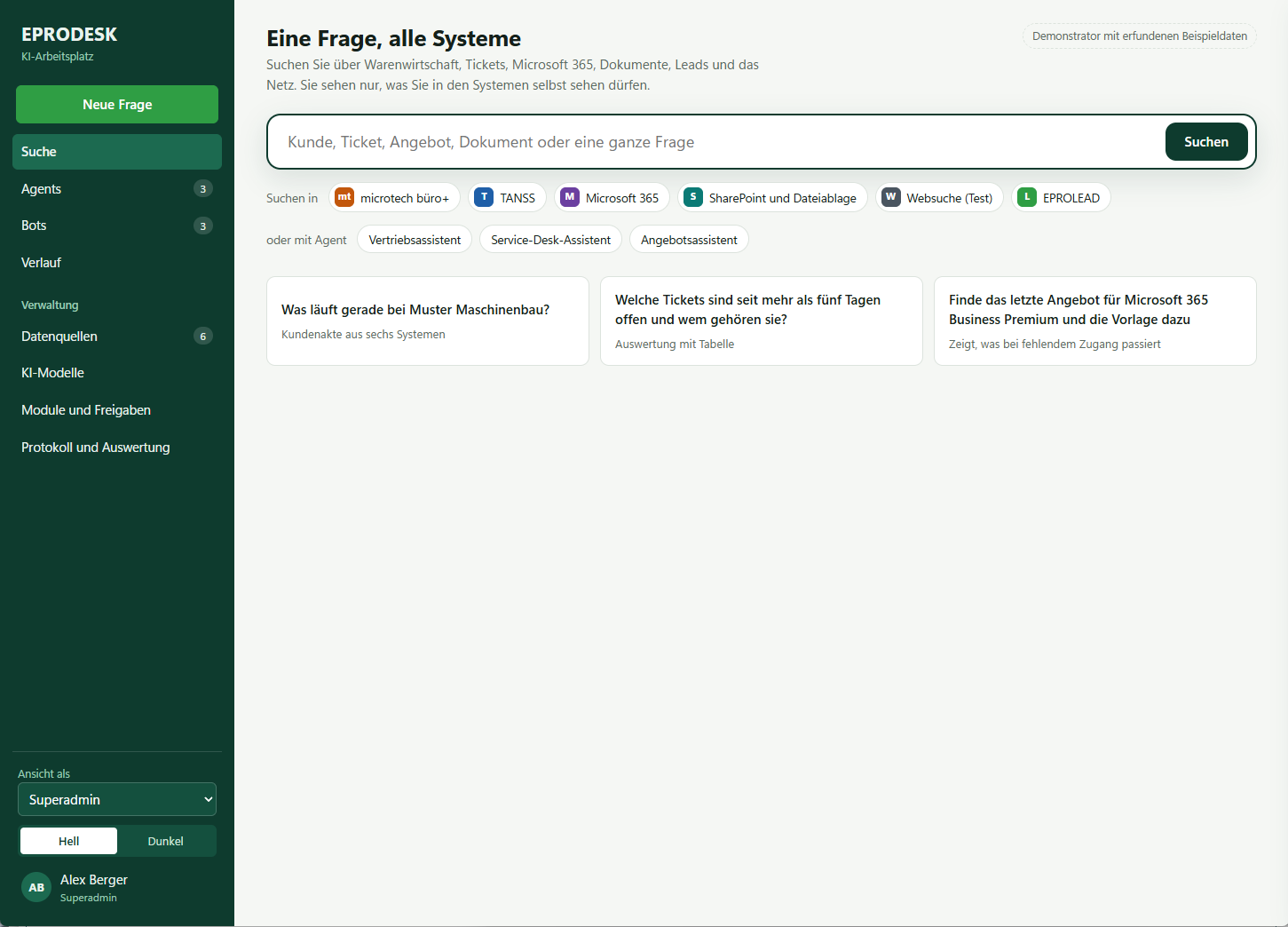1288x927 pixels.
Task: Open KI-Modelle settings
Action: (117, 373)
